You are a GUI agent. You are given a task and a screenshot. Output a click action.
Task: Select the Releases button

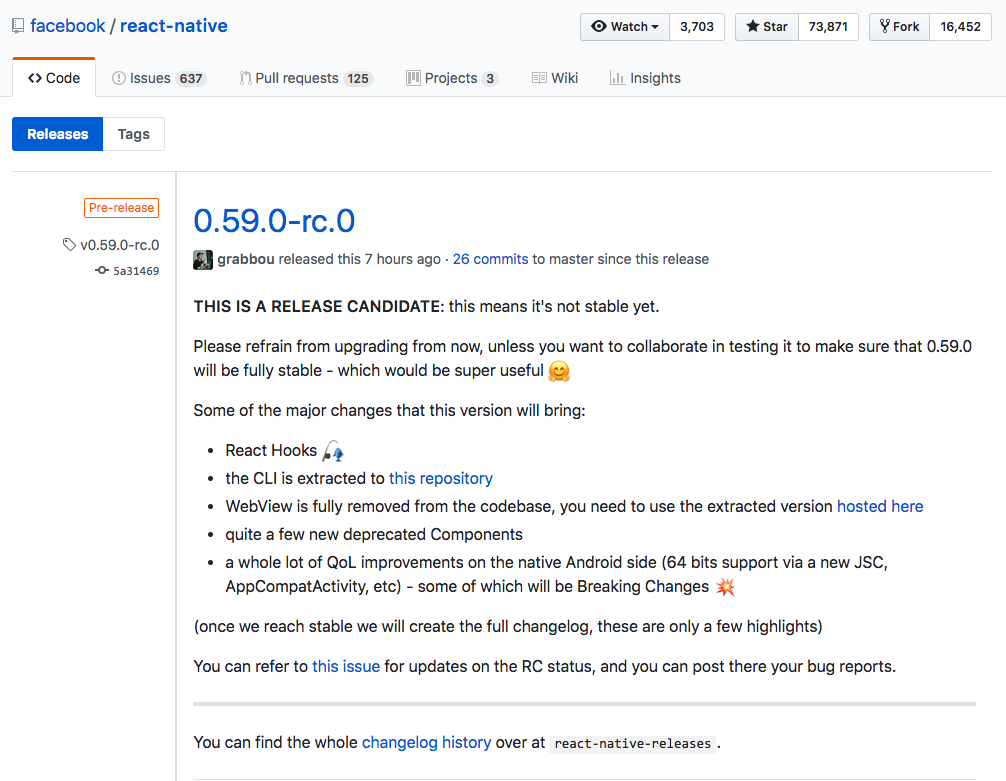(x=58, y=134)
